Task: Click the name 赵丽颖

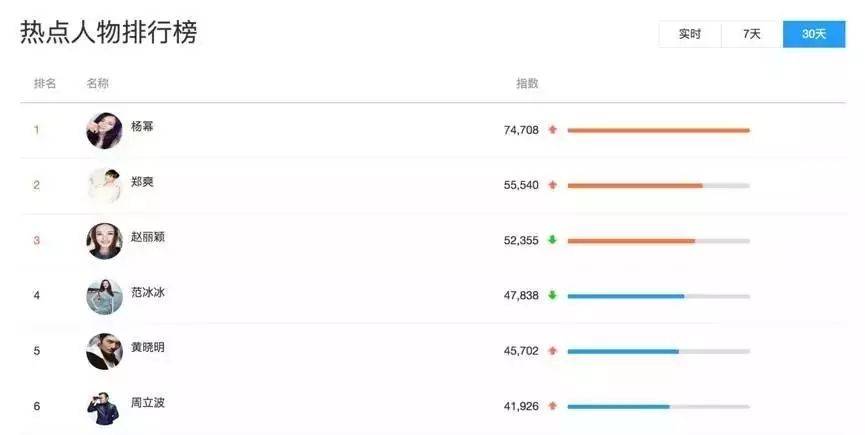Action: (148, 237)
